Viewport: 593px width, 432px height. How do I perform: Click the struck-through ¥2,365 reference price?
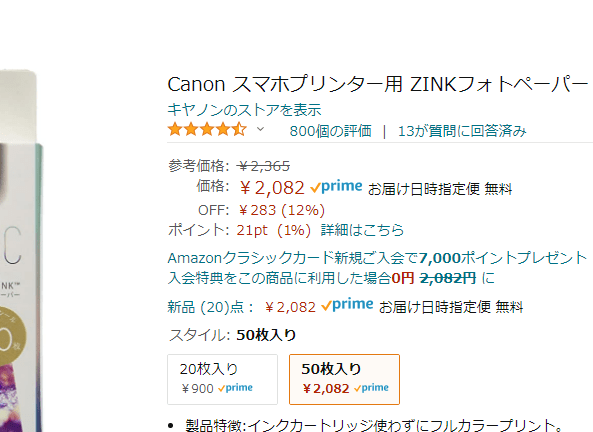click(264, 166)
